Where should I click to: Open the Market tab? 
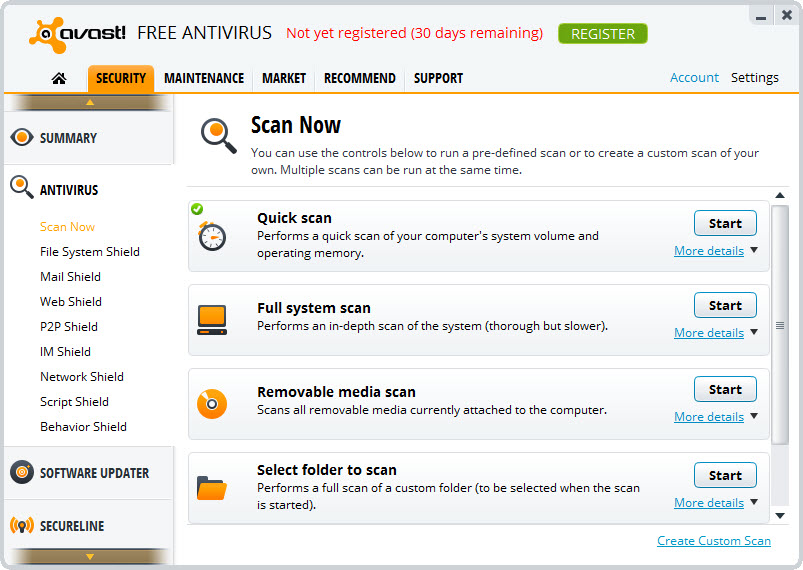[284, 78]
